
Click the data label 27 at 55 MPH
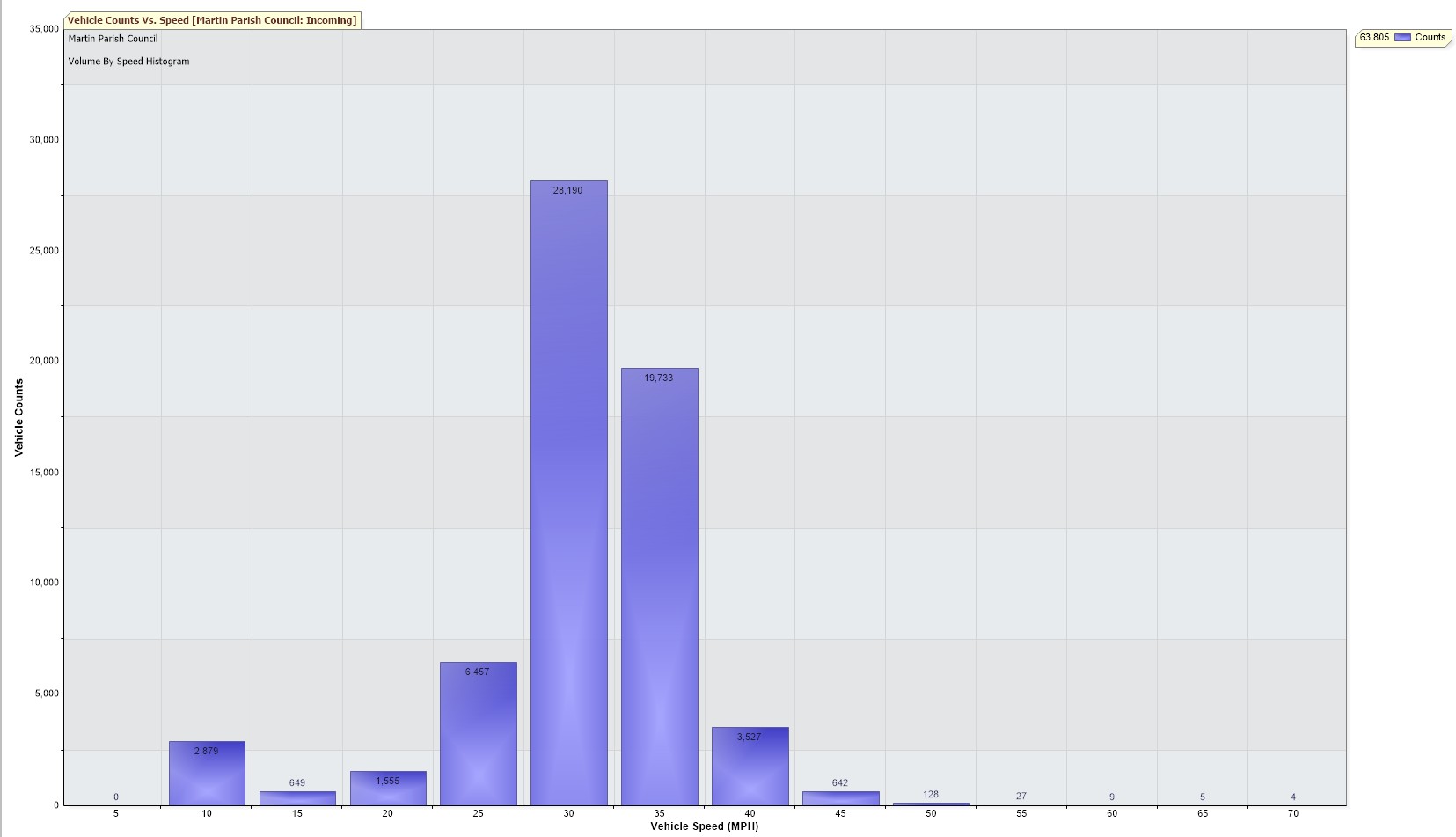tap(1021, 796)
